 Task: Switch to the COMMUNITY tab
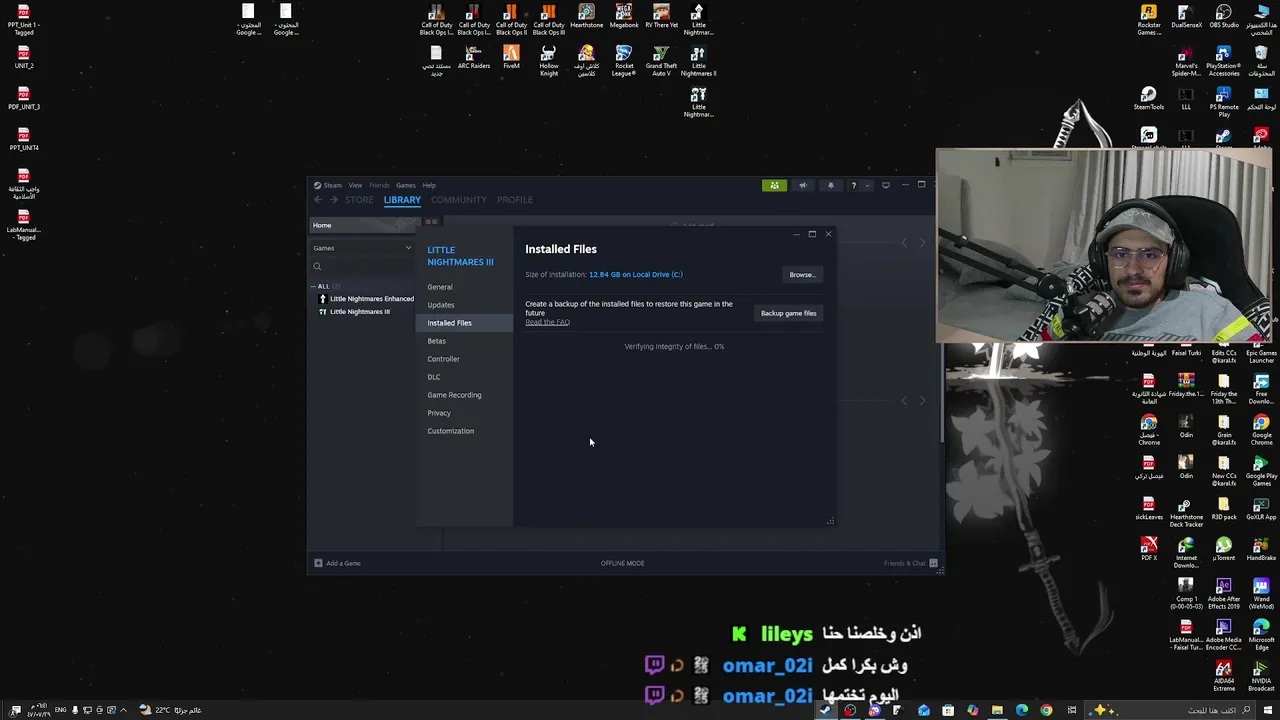[x=458, y=200]
